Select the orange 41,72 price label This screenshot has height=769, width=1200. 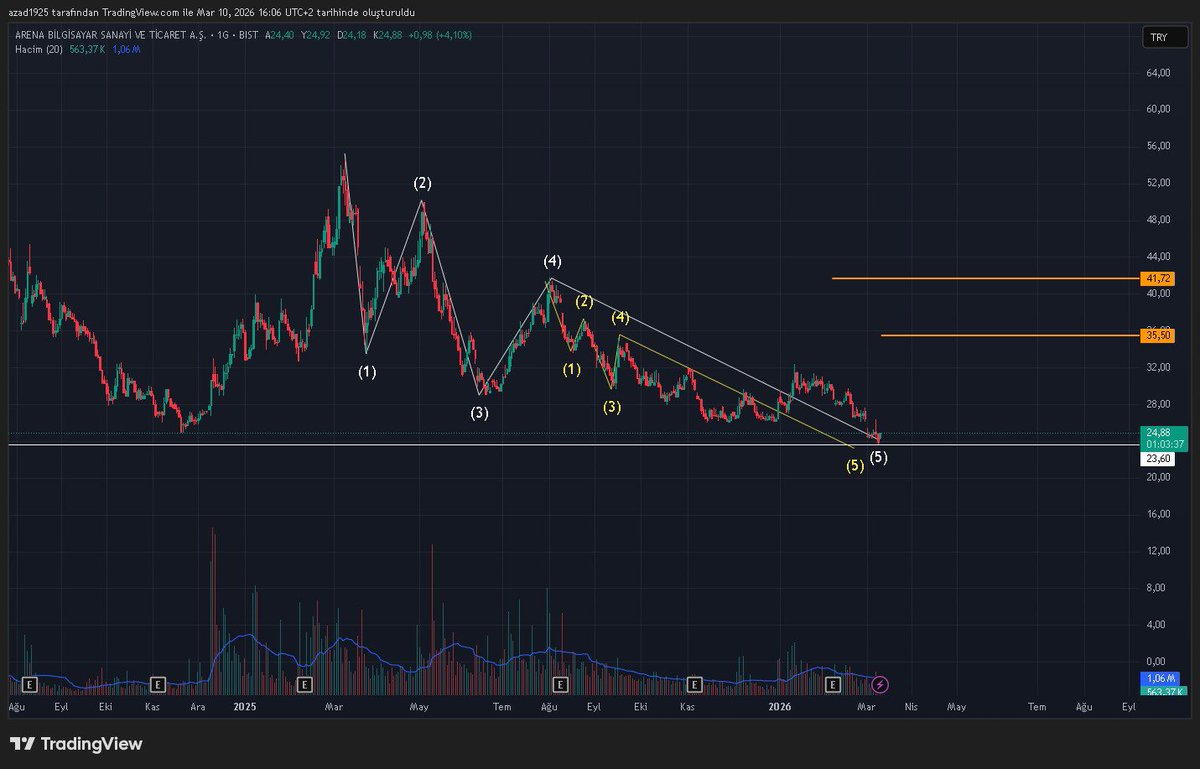tap(1160, 278)
